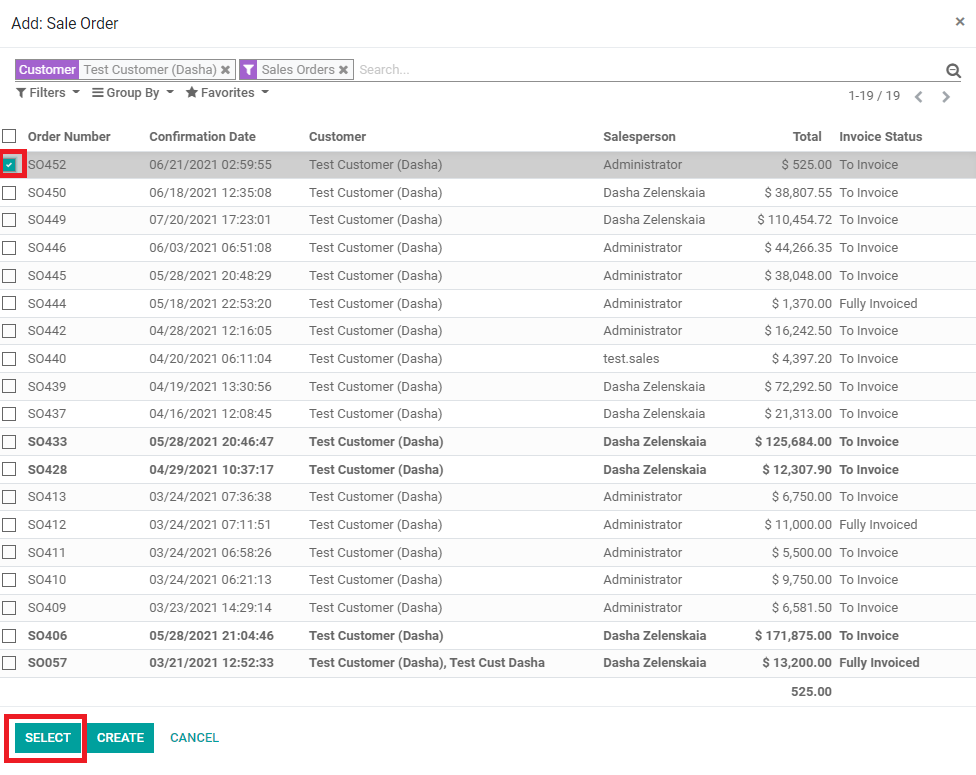Click the 525.00 sum footer value

811,692
